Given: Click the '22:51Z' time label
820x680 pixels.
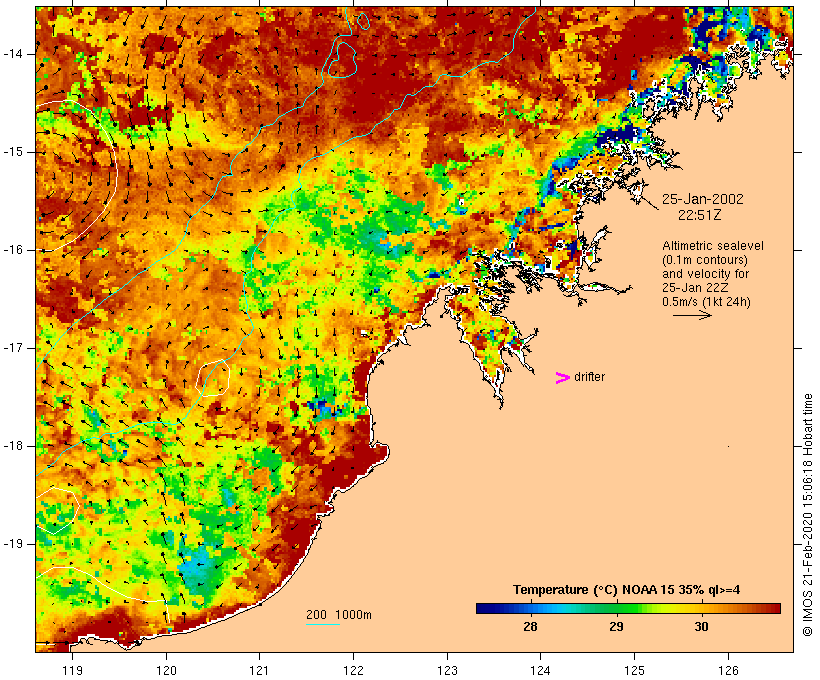Looking at the screenshot, I should (x=700, y=215).
